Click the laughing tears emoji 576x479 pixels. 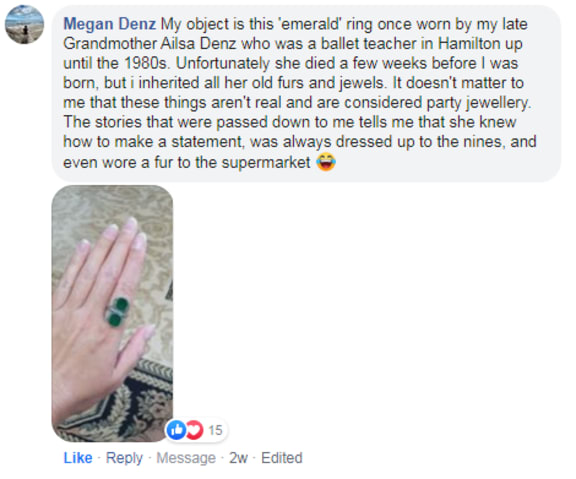326,162
